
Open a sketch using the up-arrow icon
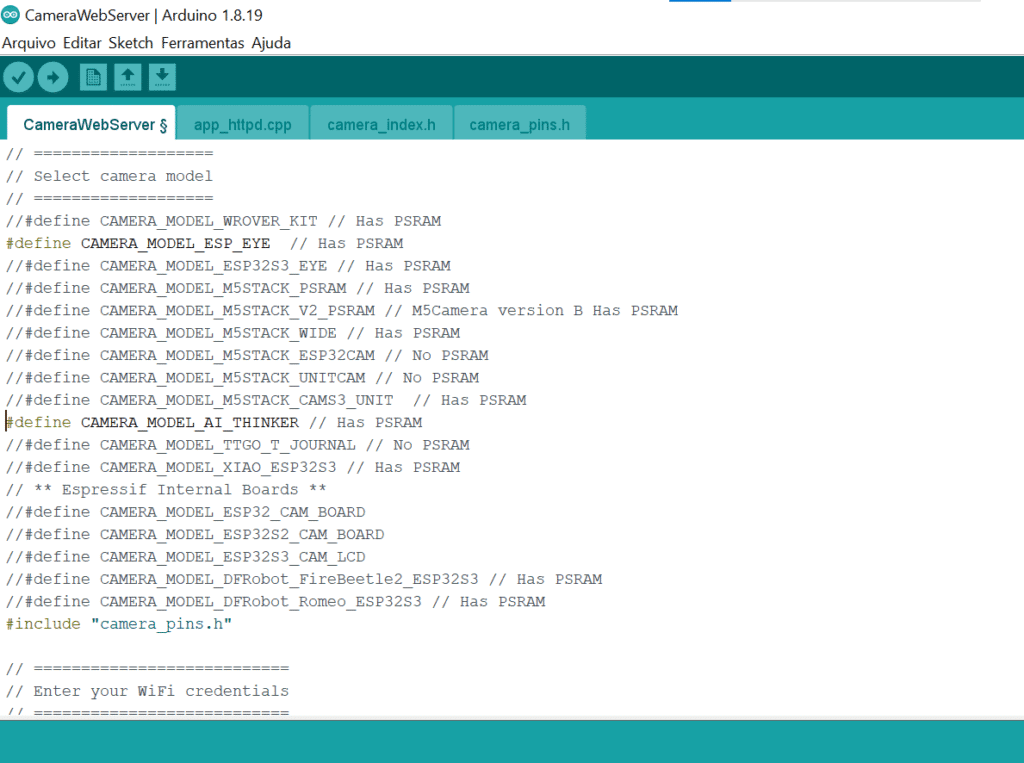127,77
